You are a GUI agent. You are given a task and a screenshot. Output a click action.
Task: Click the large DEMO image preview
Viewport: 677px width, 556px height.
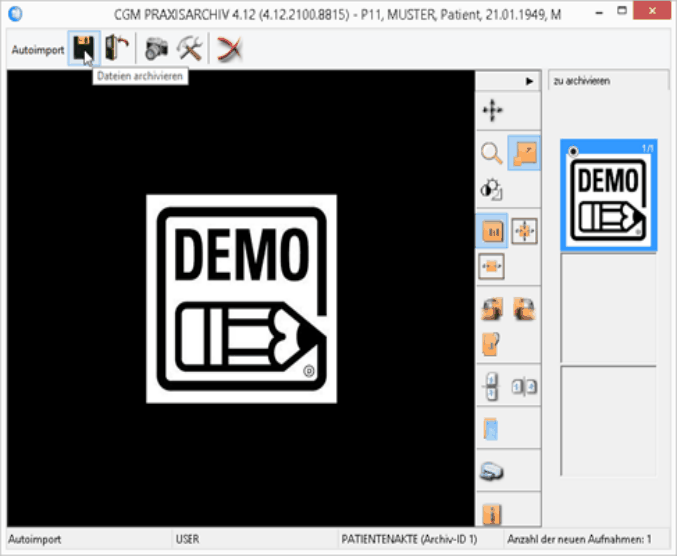tap(241, 299)
